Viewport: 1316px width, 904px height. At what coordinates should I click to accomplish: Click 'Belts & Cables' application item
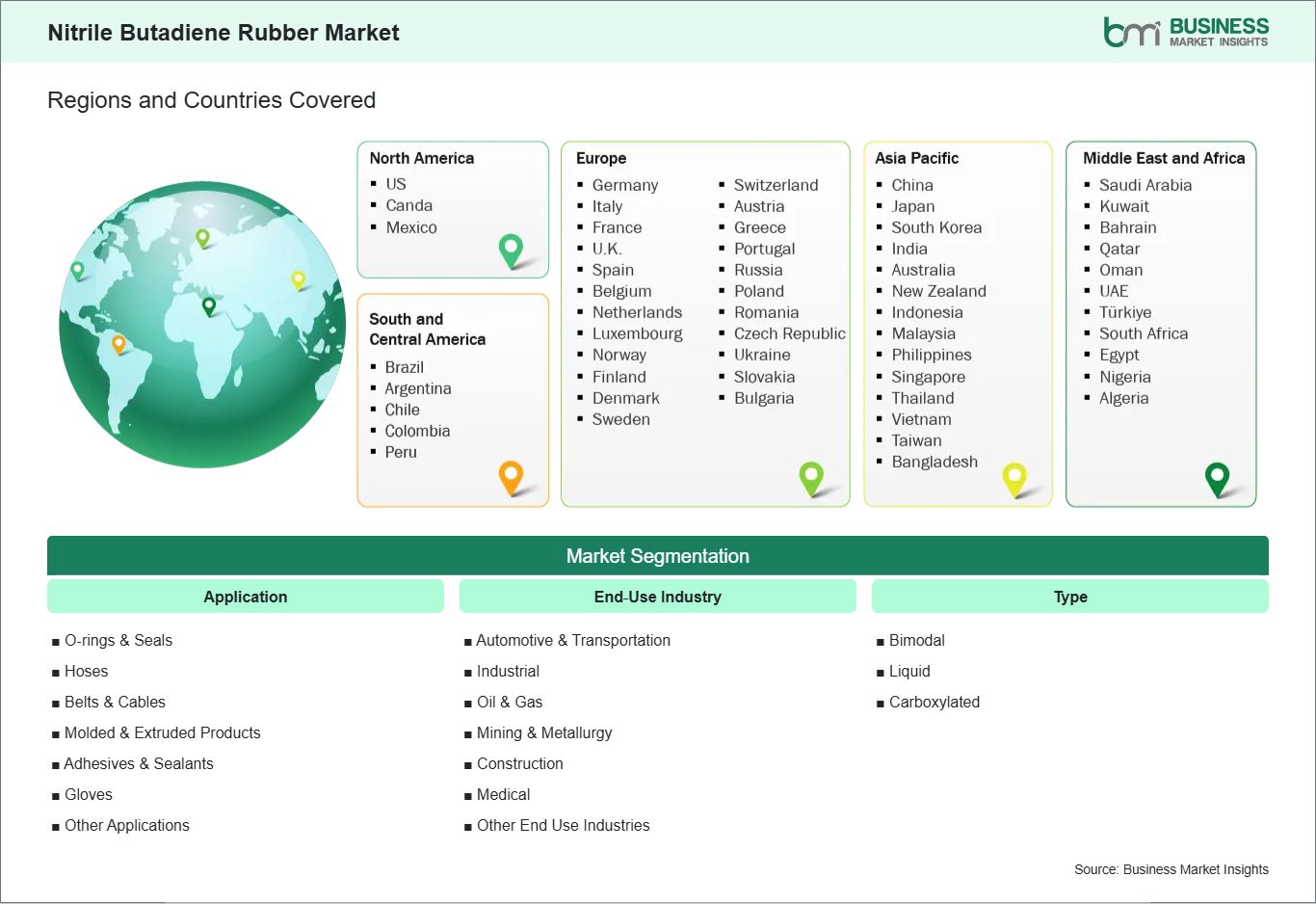[x=115, y=702]
